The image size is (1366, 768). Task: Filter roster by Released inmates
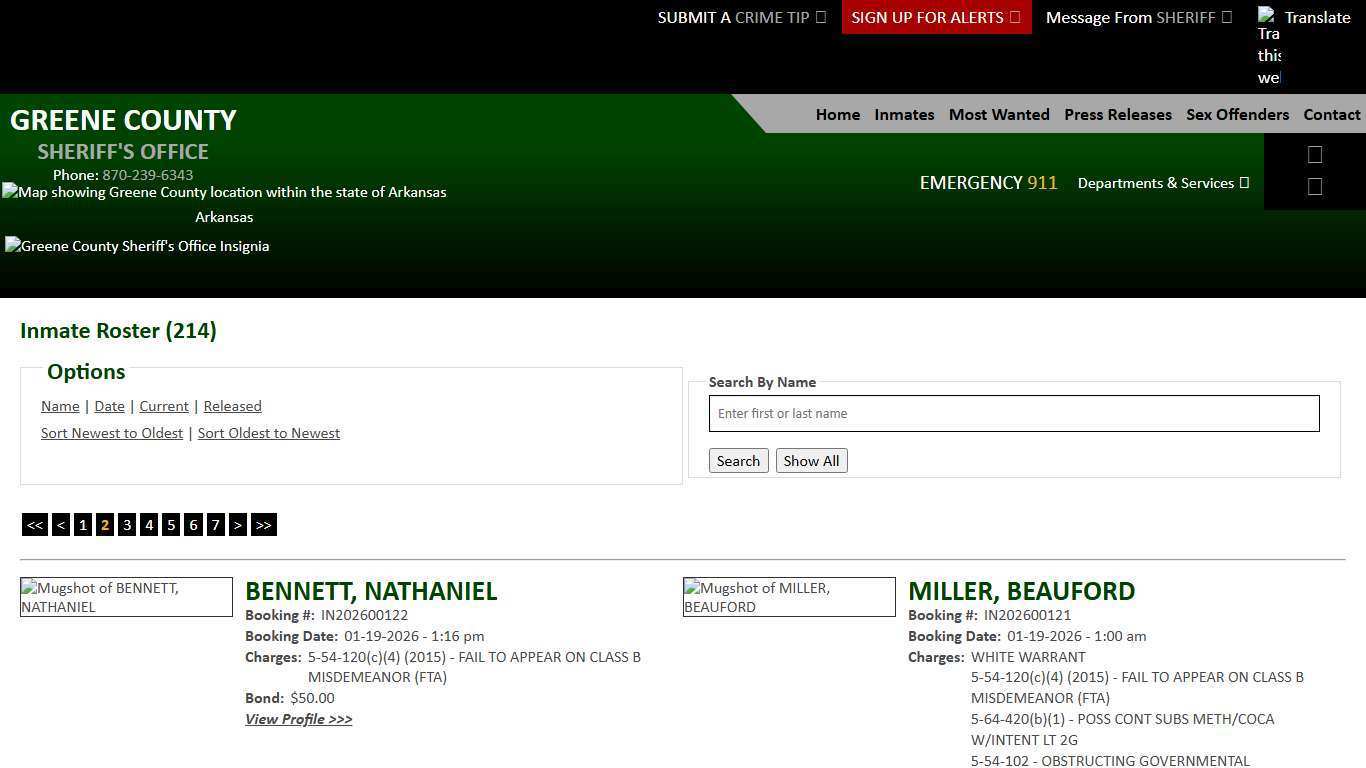pos(232,406)
